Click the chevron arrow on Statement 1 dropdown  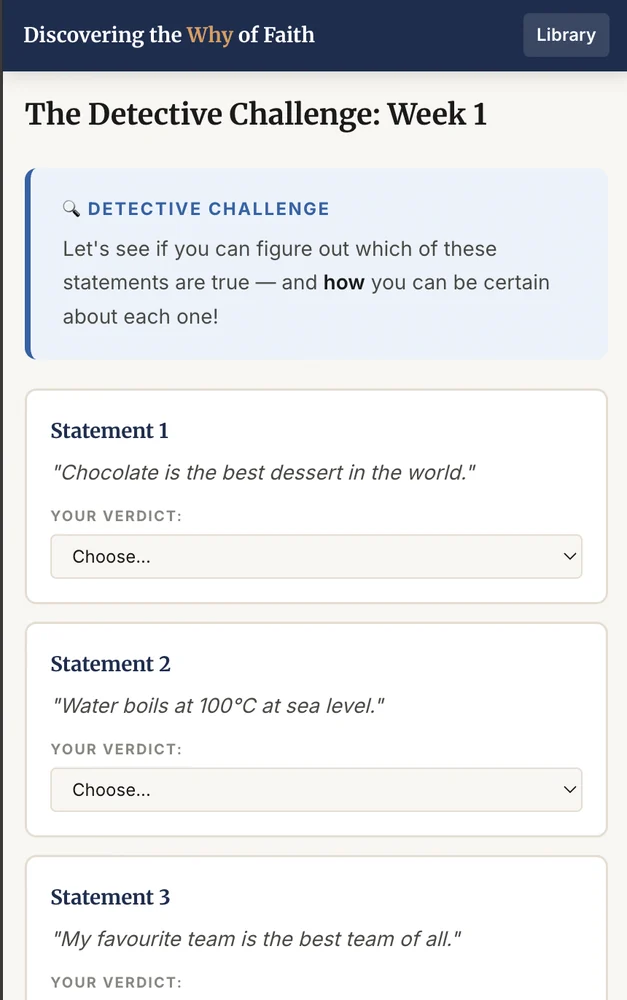(x=570, y=557)
